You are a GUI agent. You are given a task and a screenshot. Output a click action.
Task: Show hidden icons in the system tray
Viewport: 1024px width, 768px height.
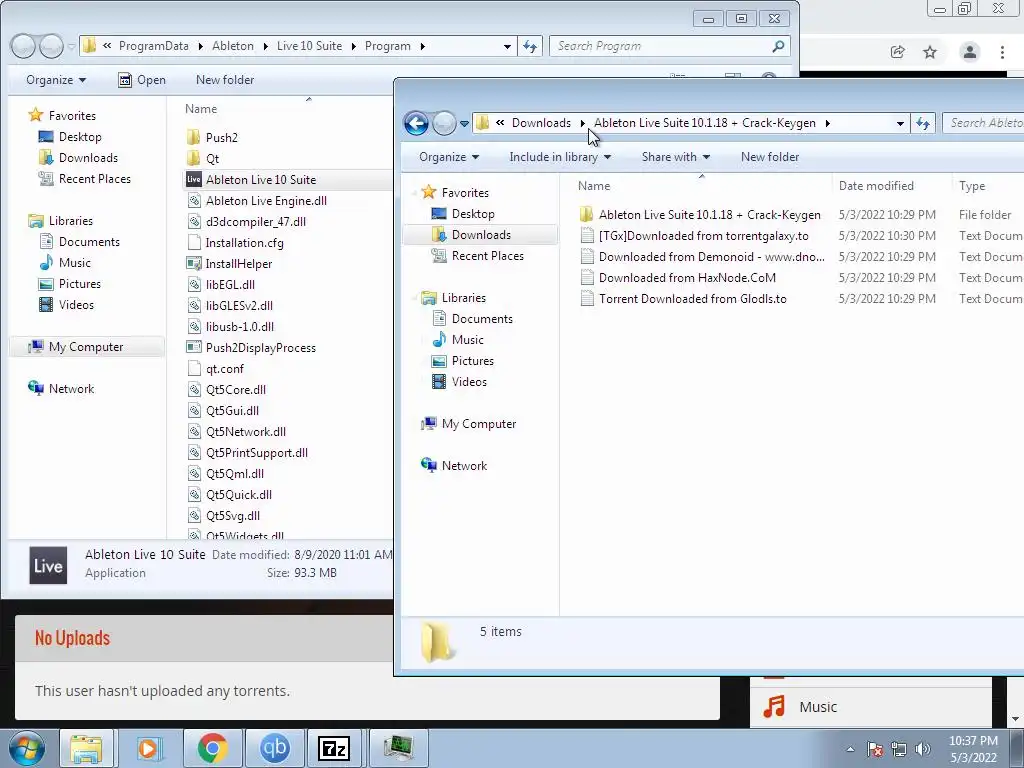pos(850,749)
